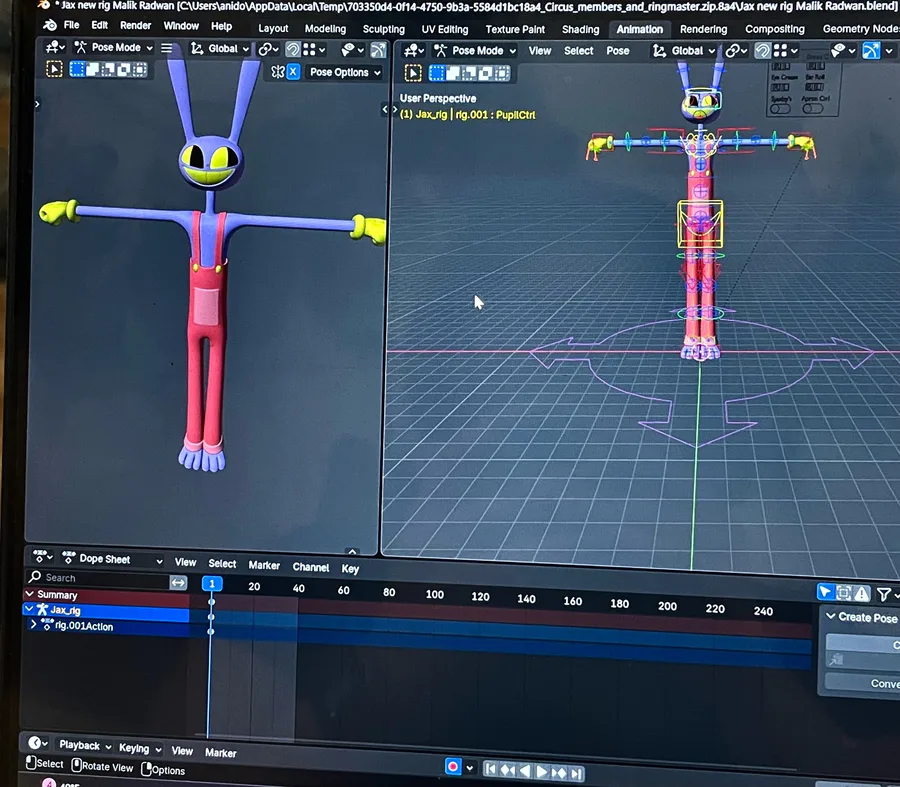
Task: Open the File menu
Action: pyautogui.click(x=72, y=25)
